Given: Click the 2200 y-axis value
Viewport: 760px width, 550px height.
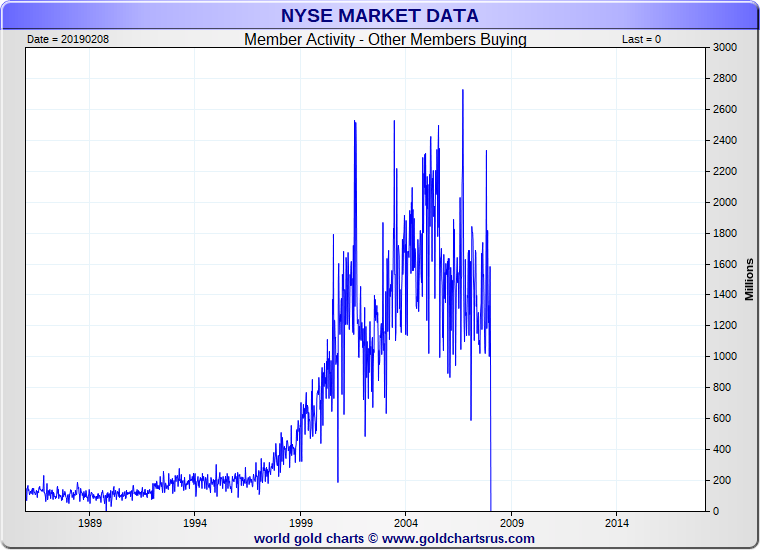Looking at the screenshot, I should [725, 172].
